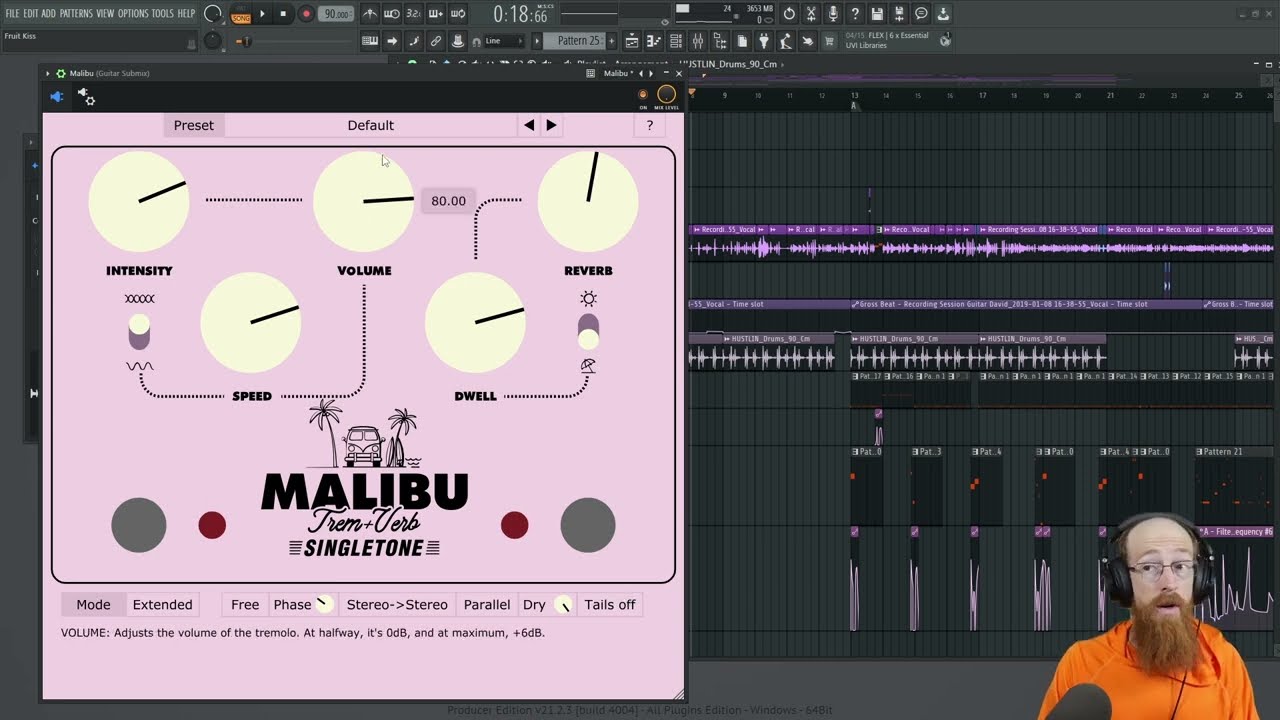Open the shopping cart content library icon
The image size is (1280, 720).
pyautogui.click(x=829, y=41)
